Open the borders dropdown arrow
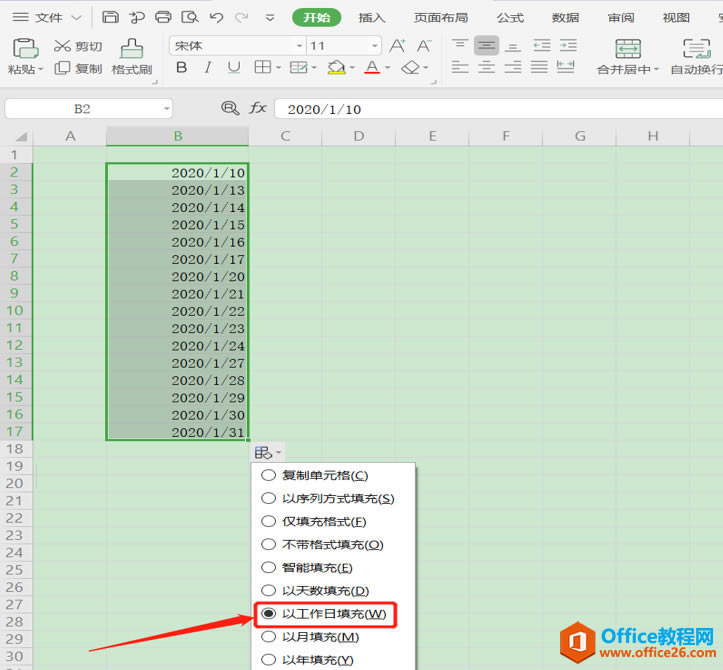723x670 pixels. click(x=279, y=68)
